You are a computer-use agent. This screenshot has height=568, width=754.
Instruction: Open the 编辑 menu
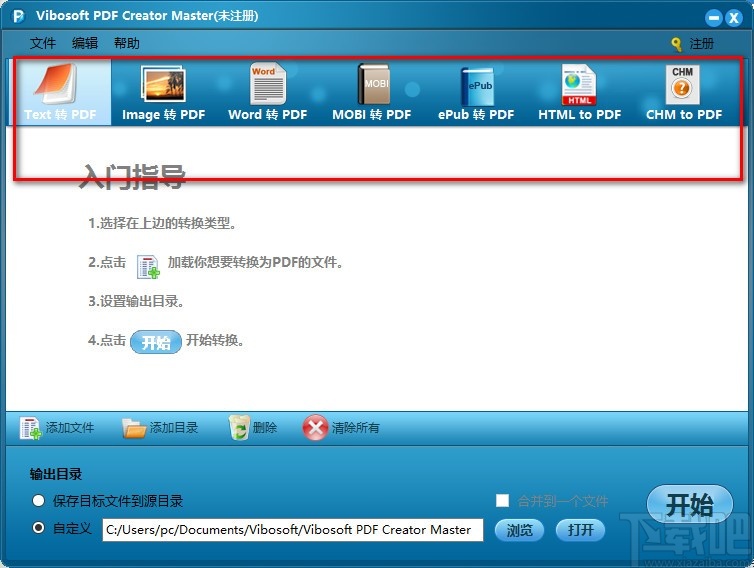pyautogui.click(x=85, y=43)
